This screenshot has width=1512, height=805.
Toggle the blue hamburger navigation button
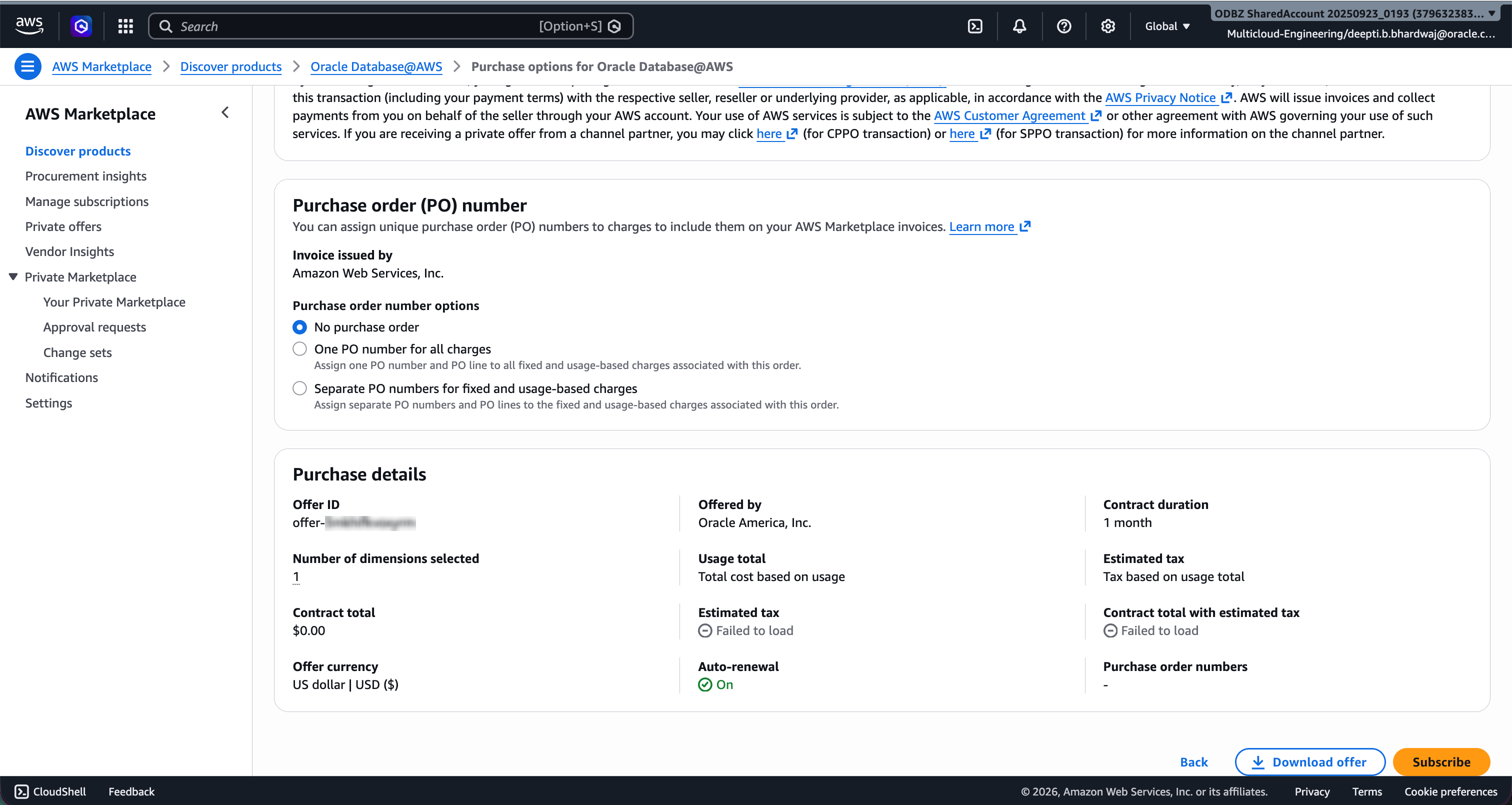pos(27,66)
